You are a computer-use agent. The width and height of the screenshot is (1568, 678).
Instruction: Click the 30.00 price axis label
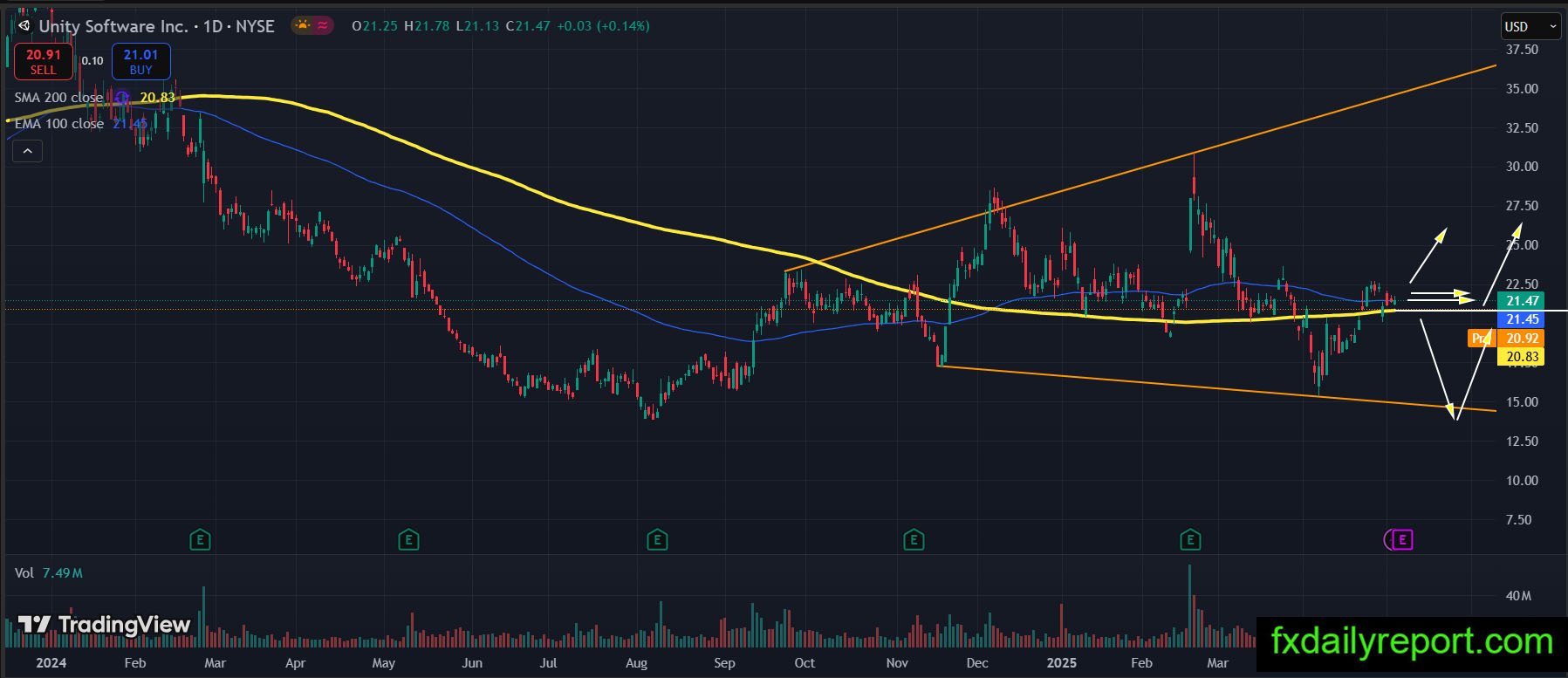[x=1523, y=167]
